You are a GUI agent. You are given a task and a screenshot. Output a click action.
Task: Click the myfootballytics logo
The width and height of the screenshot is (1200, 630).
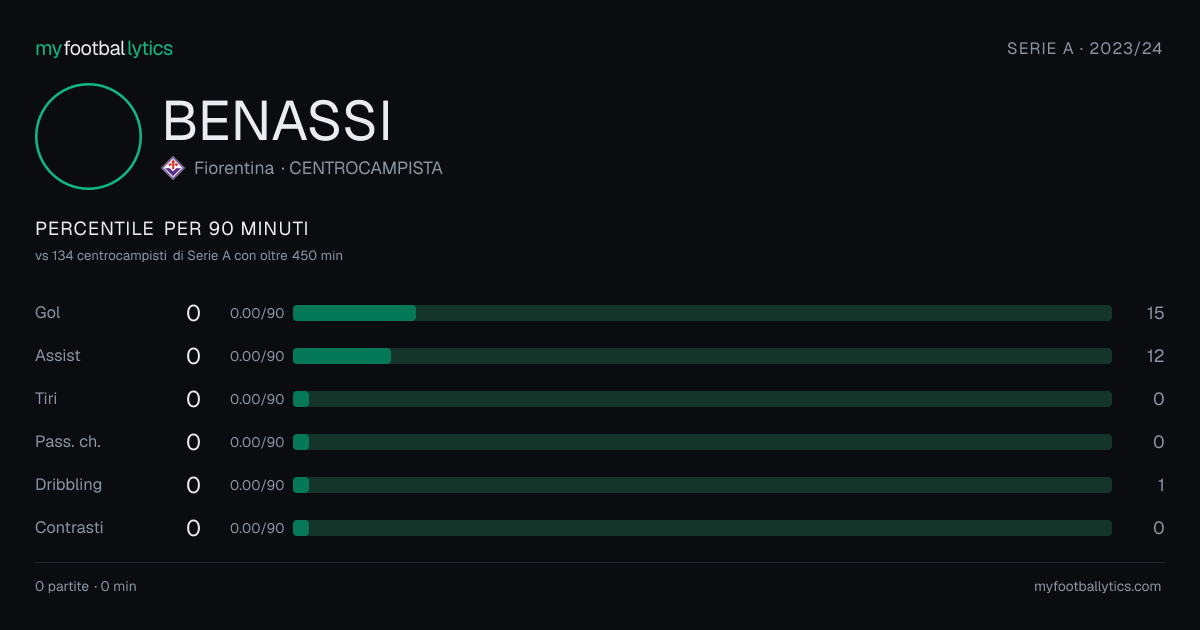[x=104, y=48]
